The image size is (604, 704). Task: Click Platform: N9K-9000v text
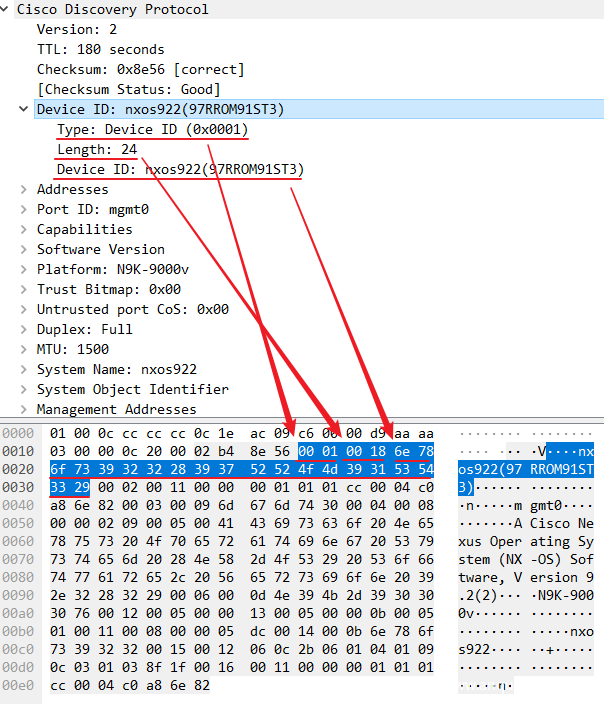click(113, 269)
